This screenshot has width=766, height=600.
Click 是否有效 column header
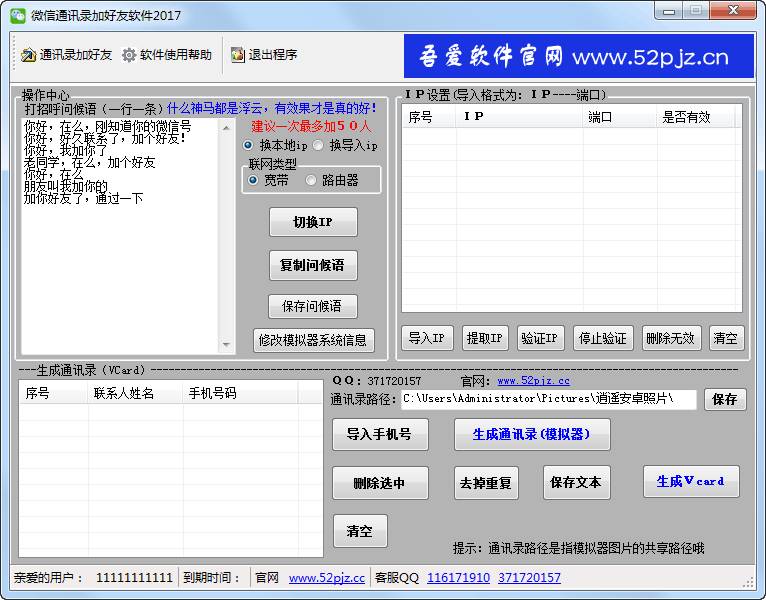click(x=696, y=117)
